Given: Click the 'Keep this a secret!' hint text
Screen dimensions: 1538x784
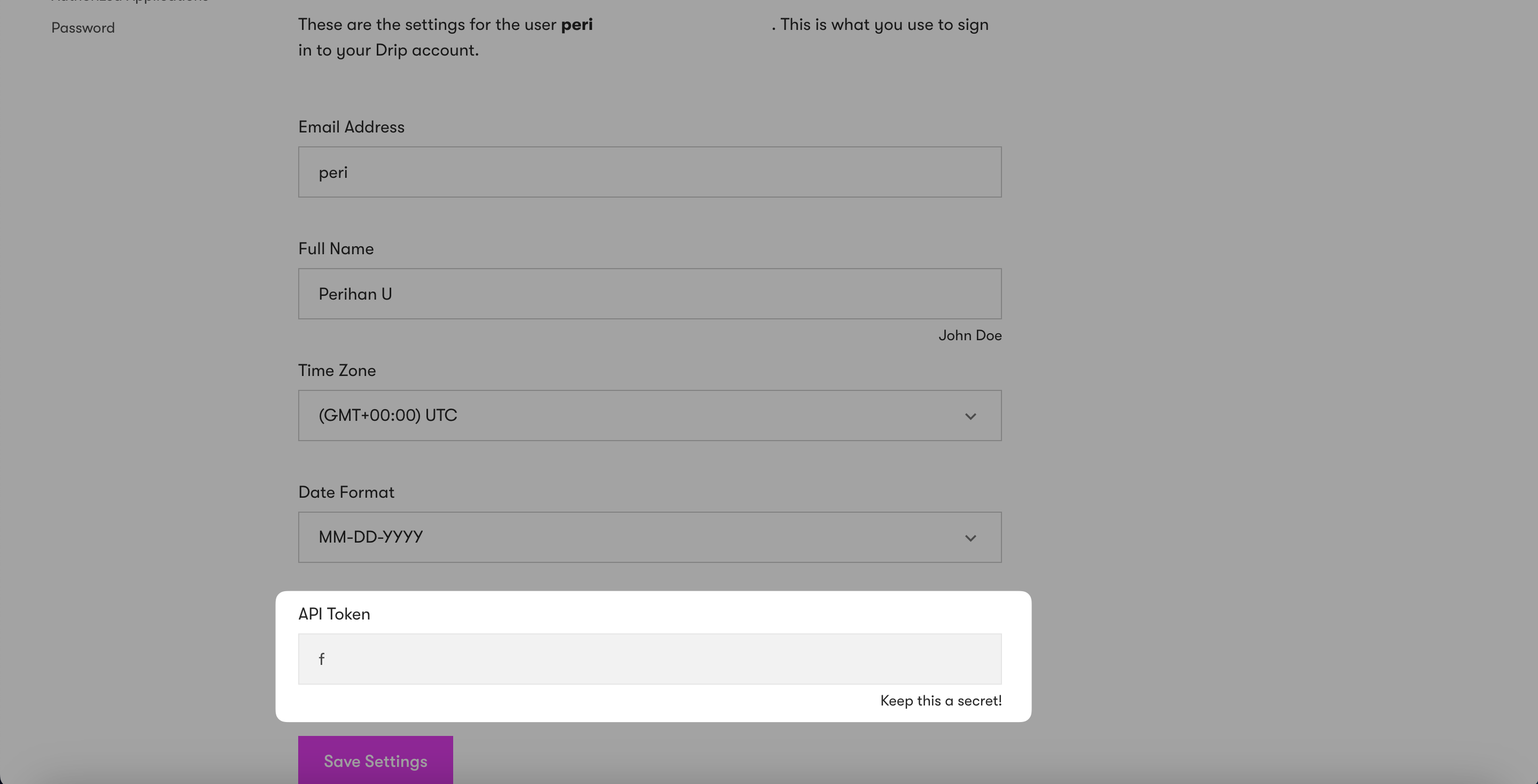Looking at the screenshot, I should tap(941, 701).
